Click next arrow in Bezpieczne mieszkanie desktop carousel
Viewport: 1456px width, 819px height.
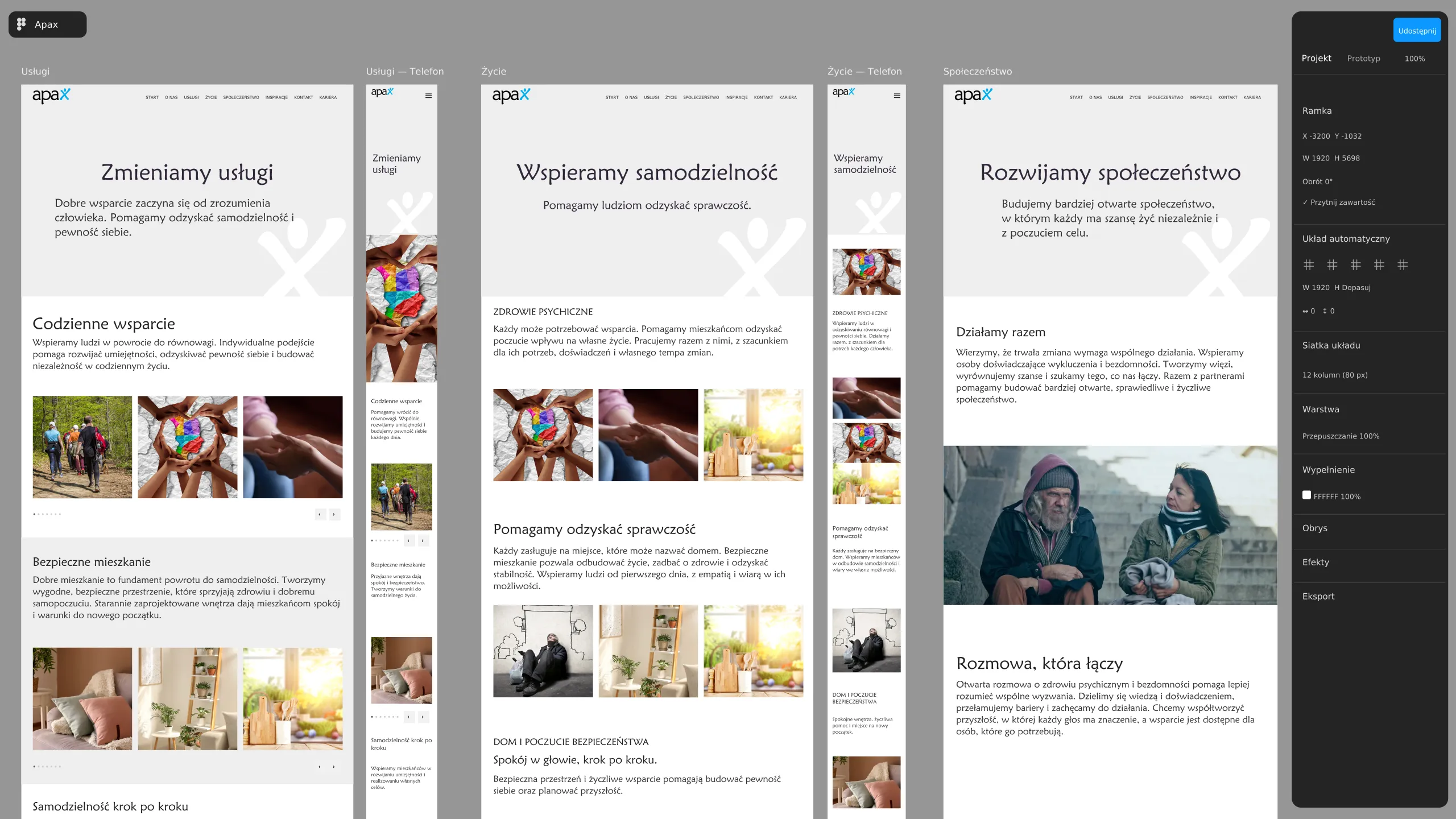pyautogui.click(x=334, y=767)
